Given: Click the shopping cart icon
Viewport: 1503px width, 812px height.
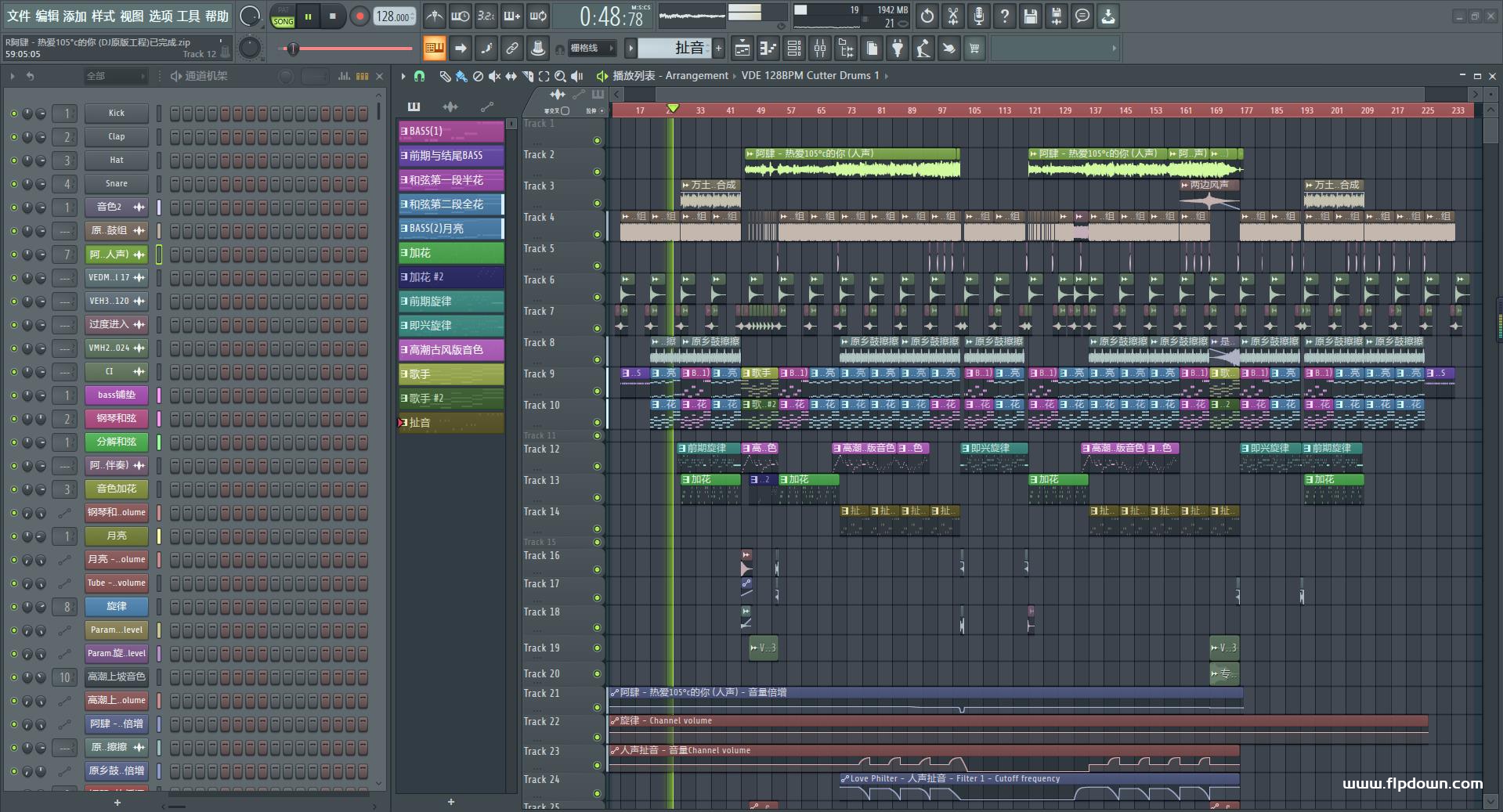Looking at the screenshot, I should (975, 49).
